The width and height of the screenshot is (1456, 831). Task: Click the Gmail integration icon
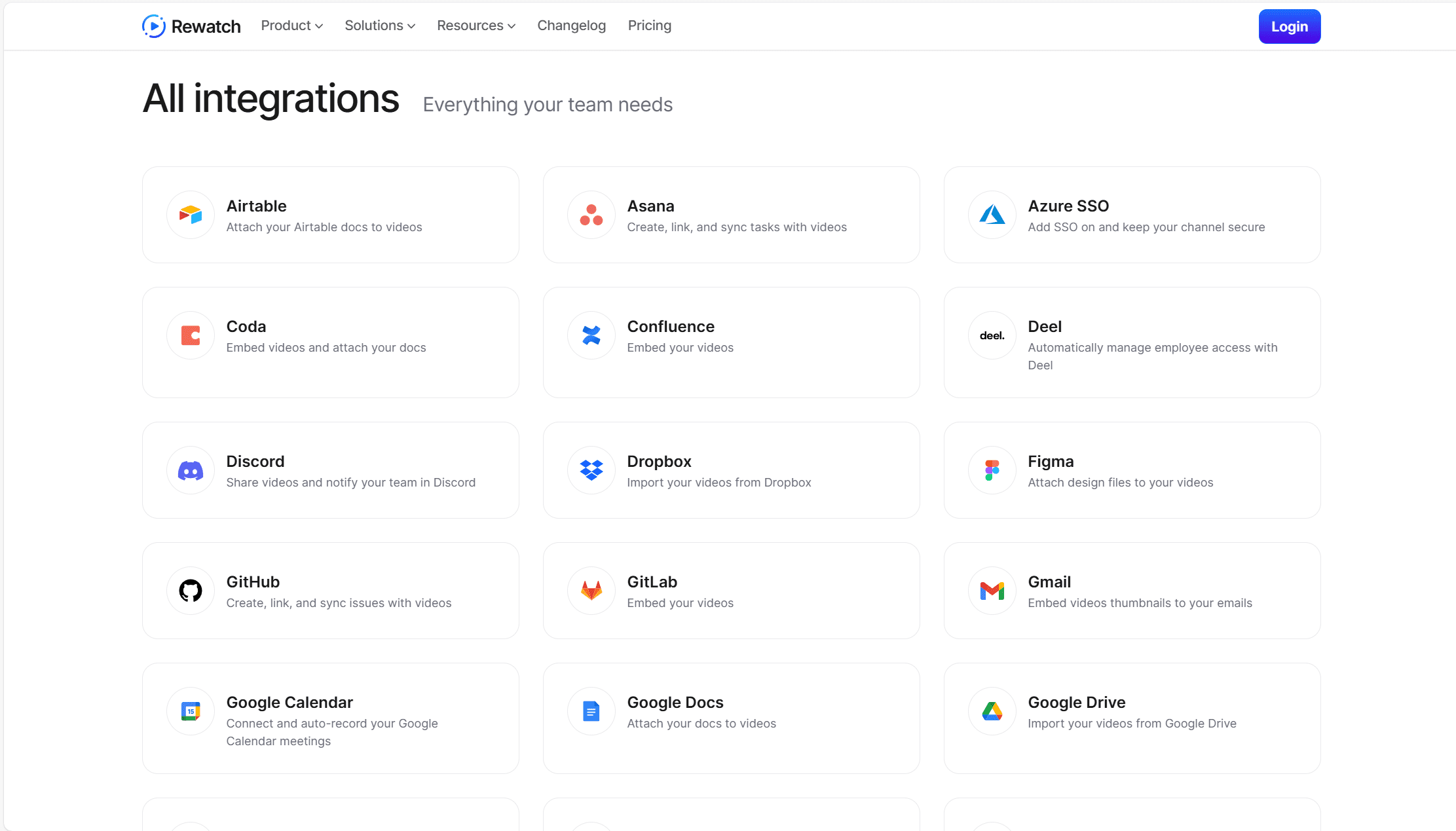(x=992, y=590)
